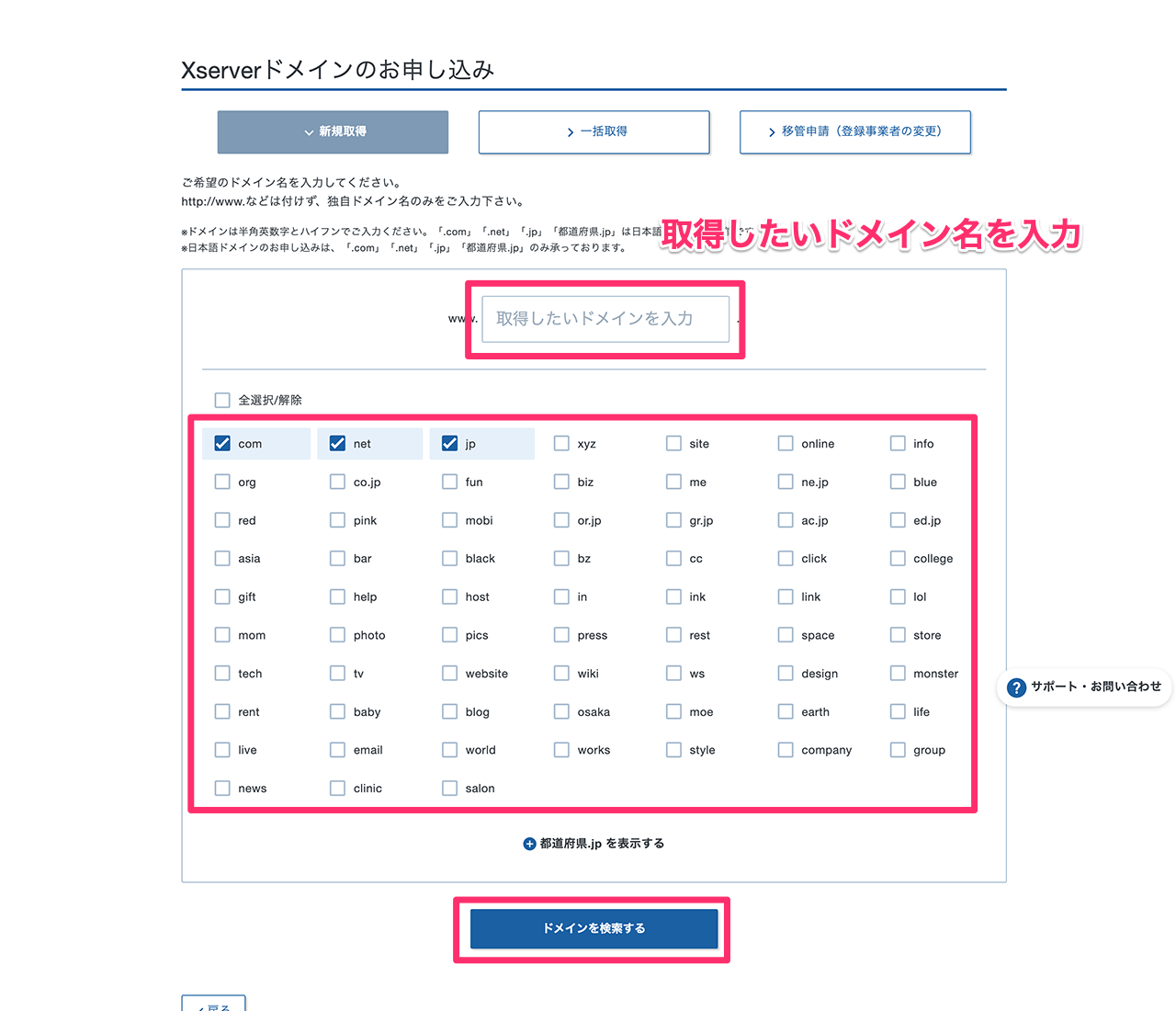1176x1011 pixels.
Task: Check the org domain checkbox
Action: pos(222,482)
